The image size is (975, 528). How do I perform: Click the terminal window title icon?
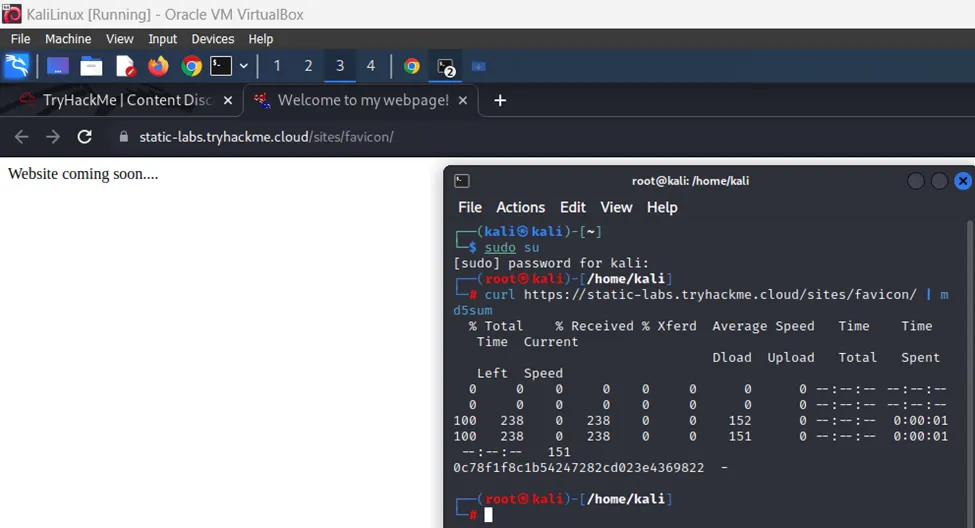coord(461,181)
